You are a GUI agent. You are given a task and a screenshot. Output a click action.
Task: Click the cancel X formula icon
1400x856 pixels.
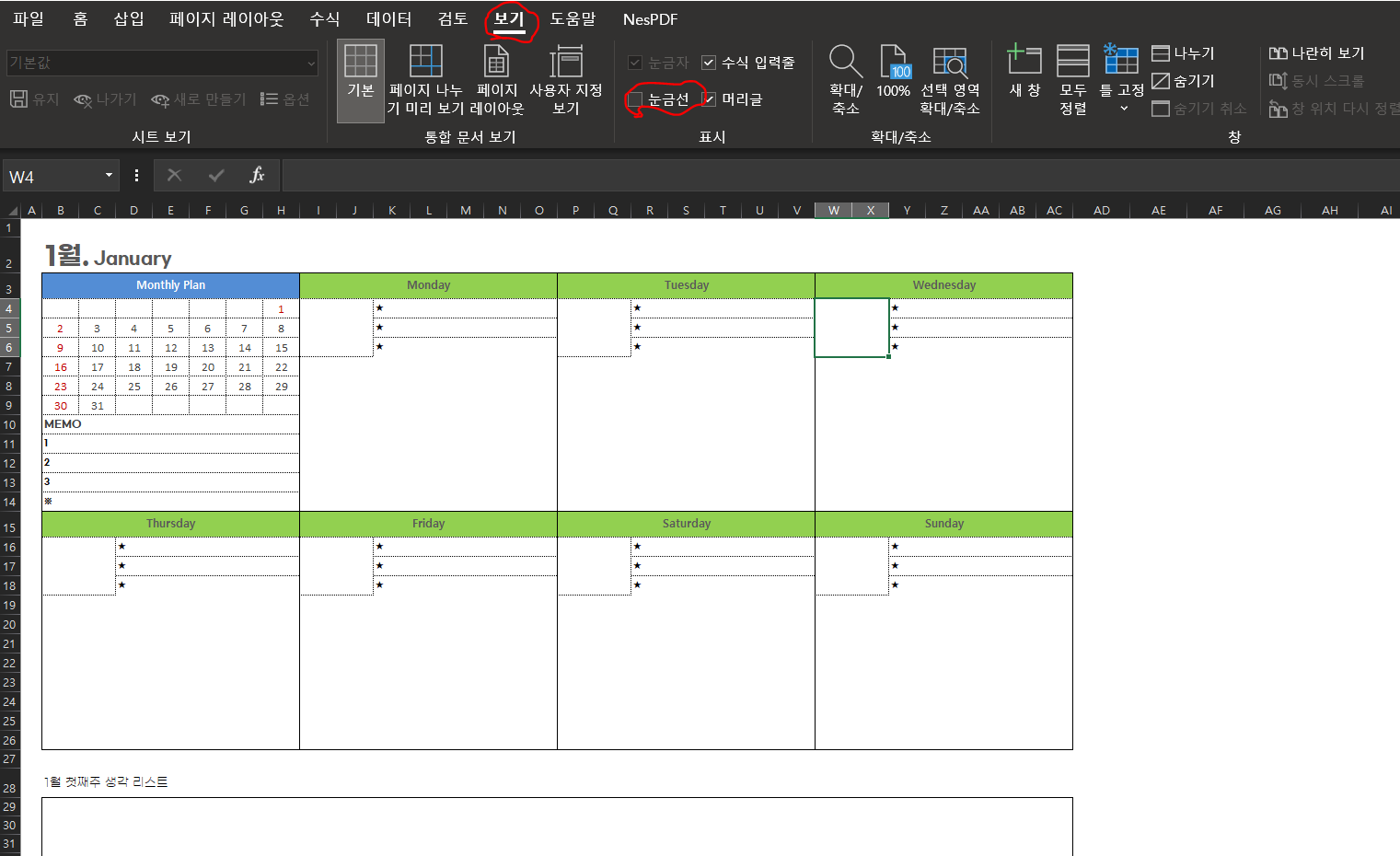[x=174, y=175]
